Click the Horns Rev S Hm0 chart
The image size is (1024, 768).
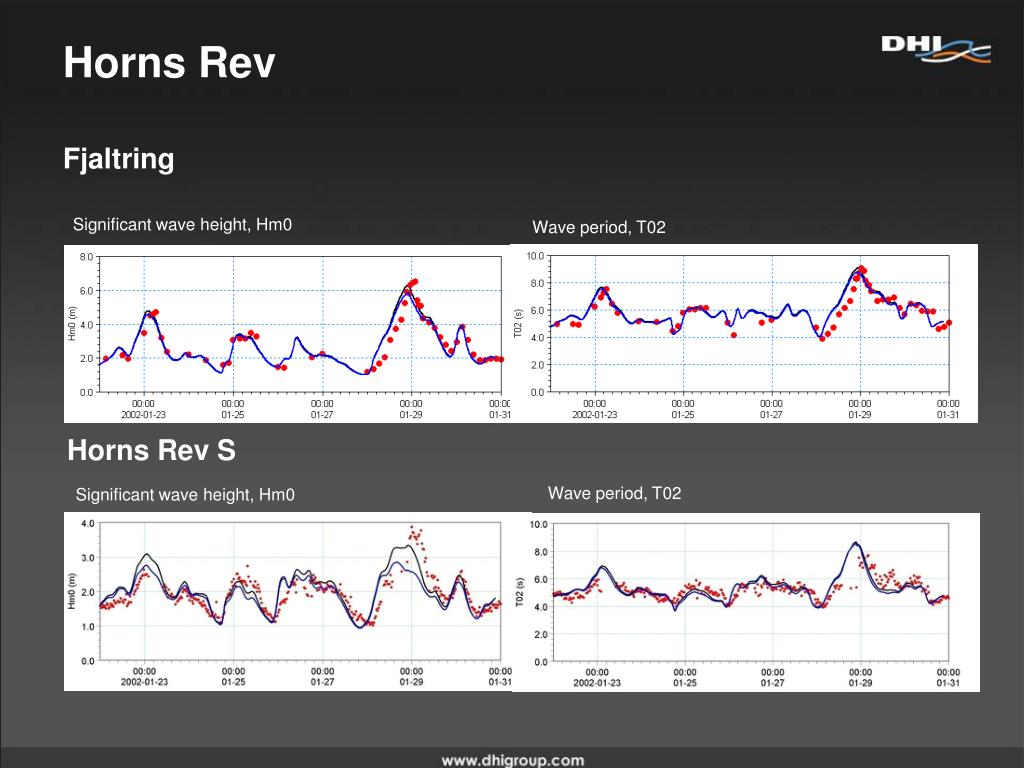point(288,601)
